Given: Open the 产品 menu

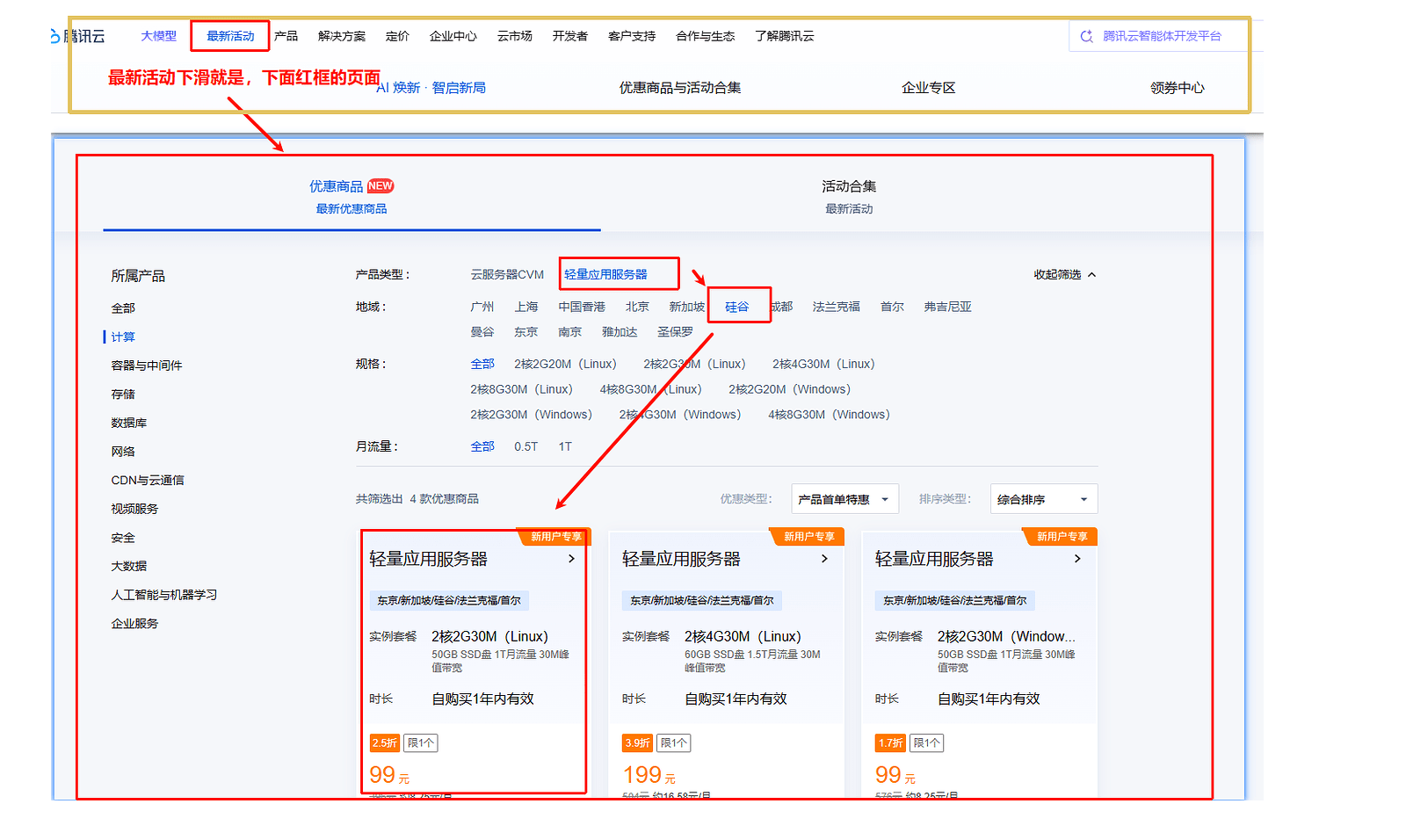Looking at the screenshot, I should [286, 36].
